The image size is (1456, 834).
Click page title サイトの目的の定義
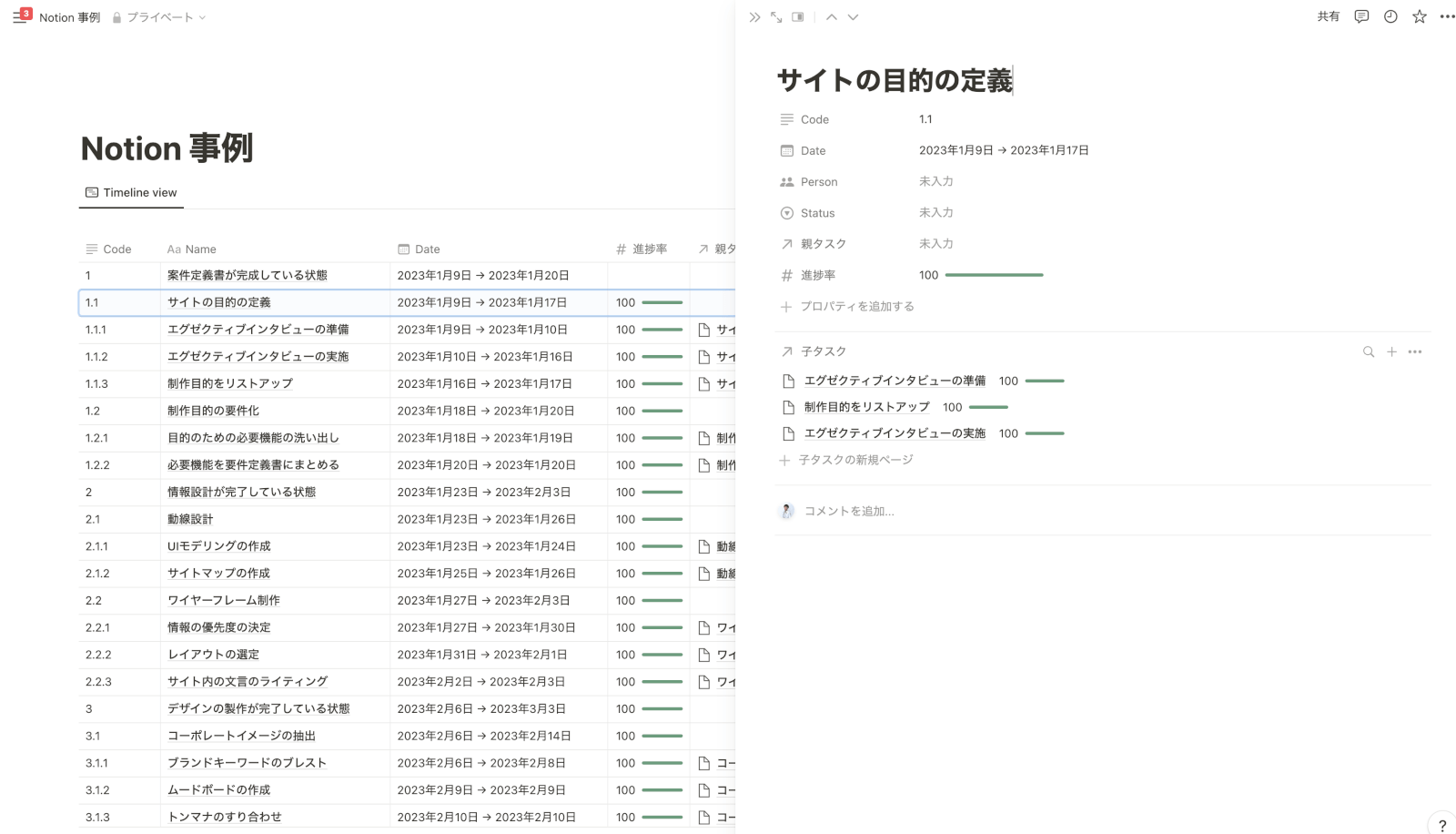coord(894,80)
